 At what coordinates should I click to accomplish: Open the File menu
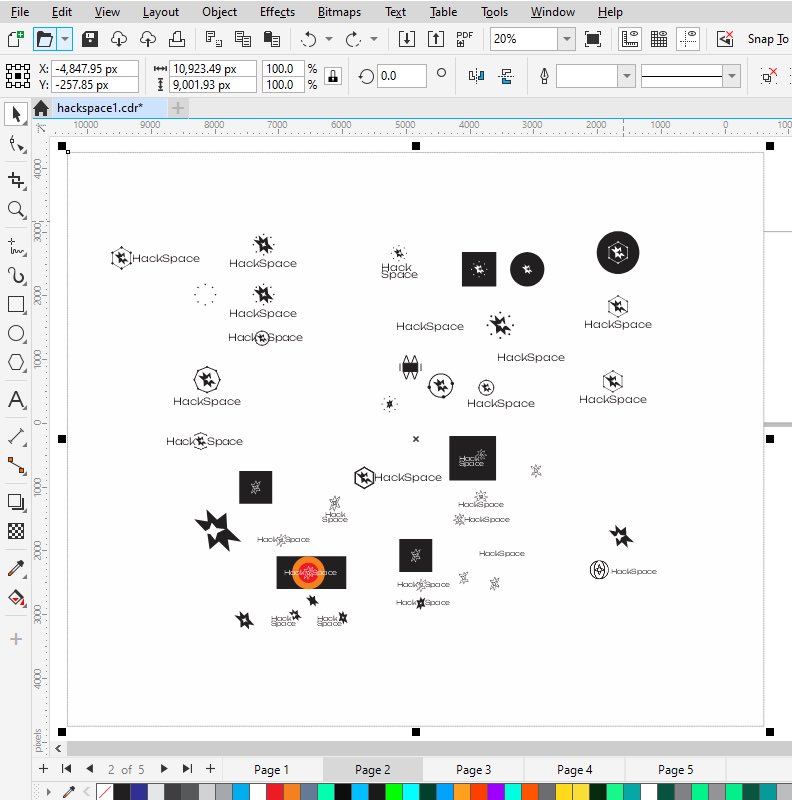click(20, 12)
